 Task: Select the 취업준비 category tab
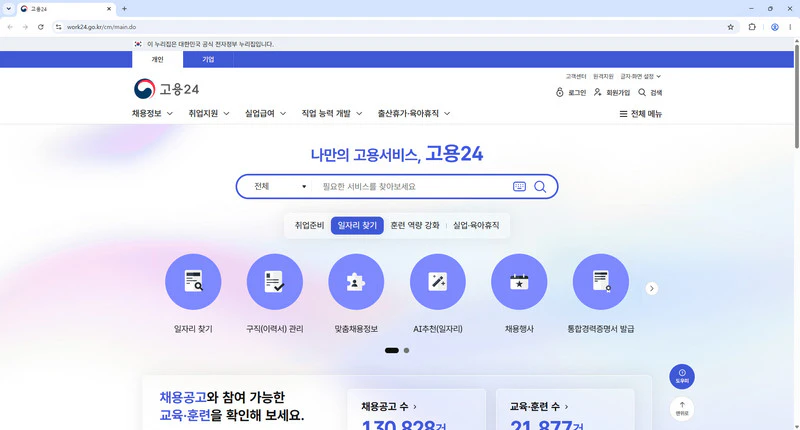[x=309, y=225]
